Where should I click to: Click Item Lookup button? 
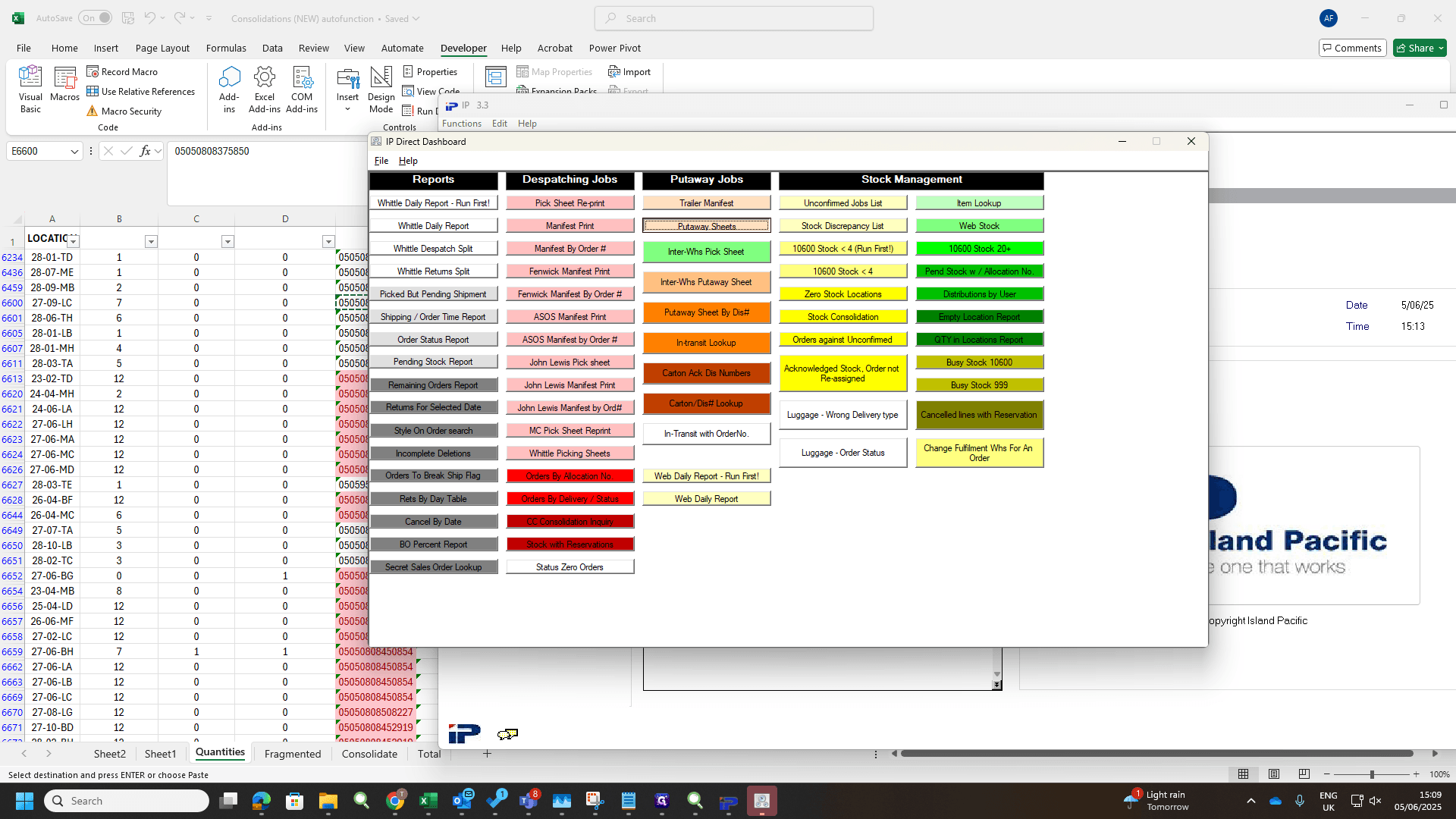(x=979, y=203)
